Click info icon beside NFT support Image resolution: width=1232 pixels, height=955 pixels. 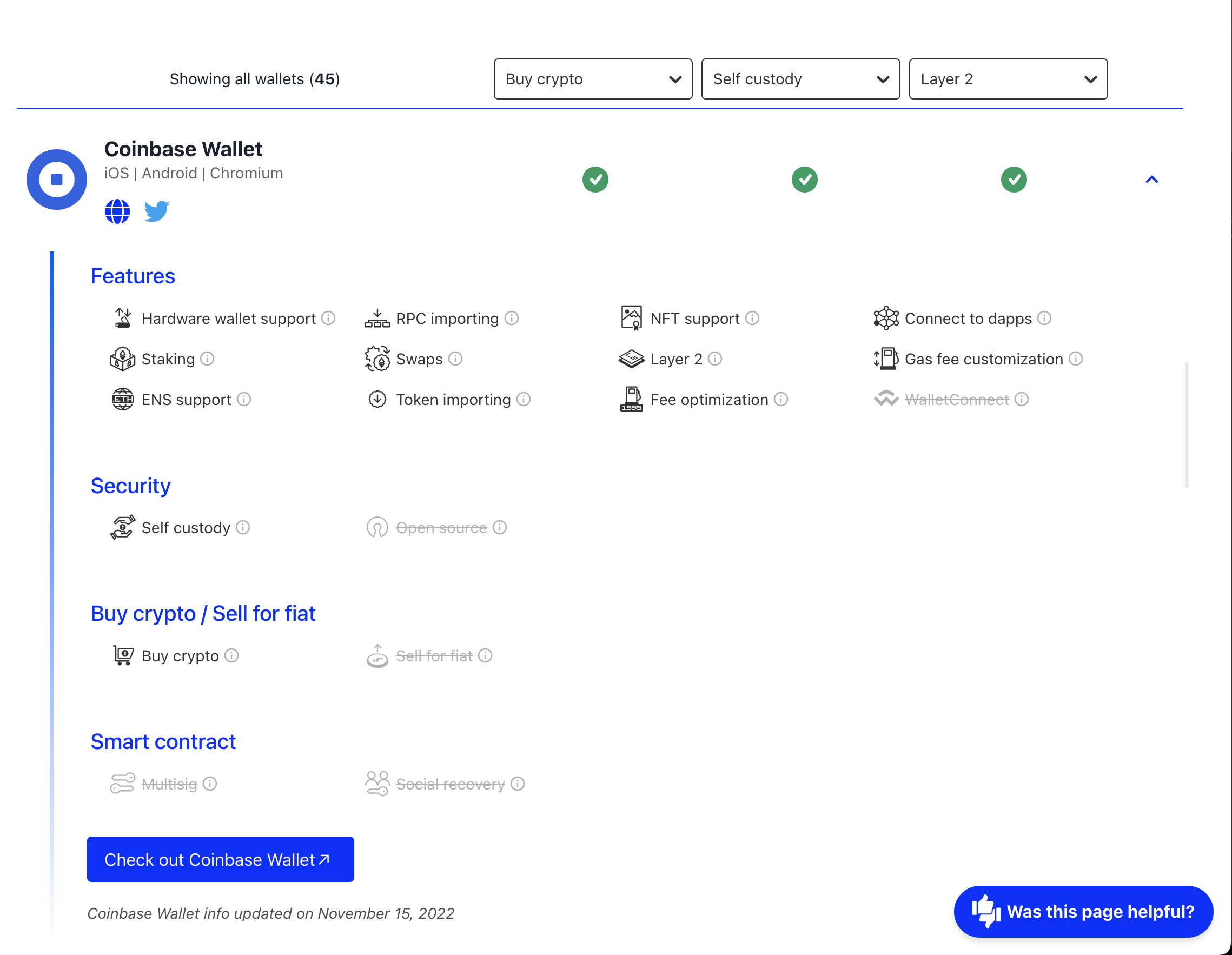click(752, 318)
